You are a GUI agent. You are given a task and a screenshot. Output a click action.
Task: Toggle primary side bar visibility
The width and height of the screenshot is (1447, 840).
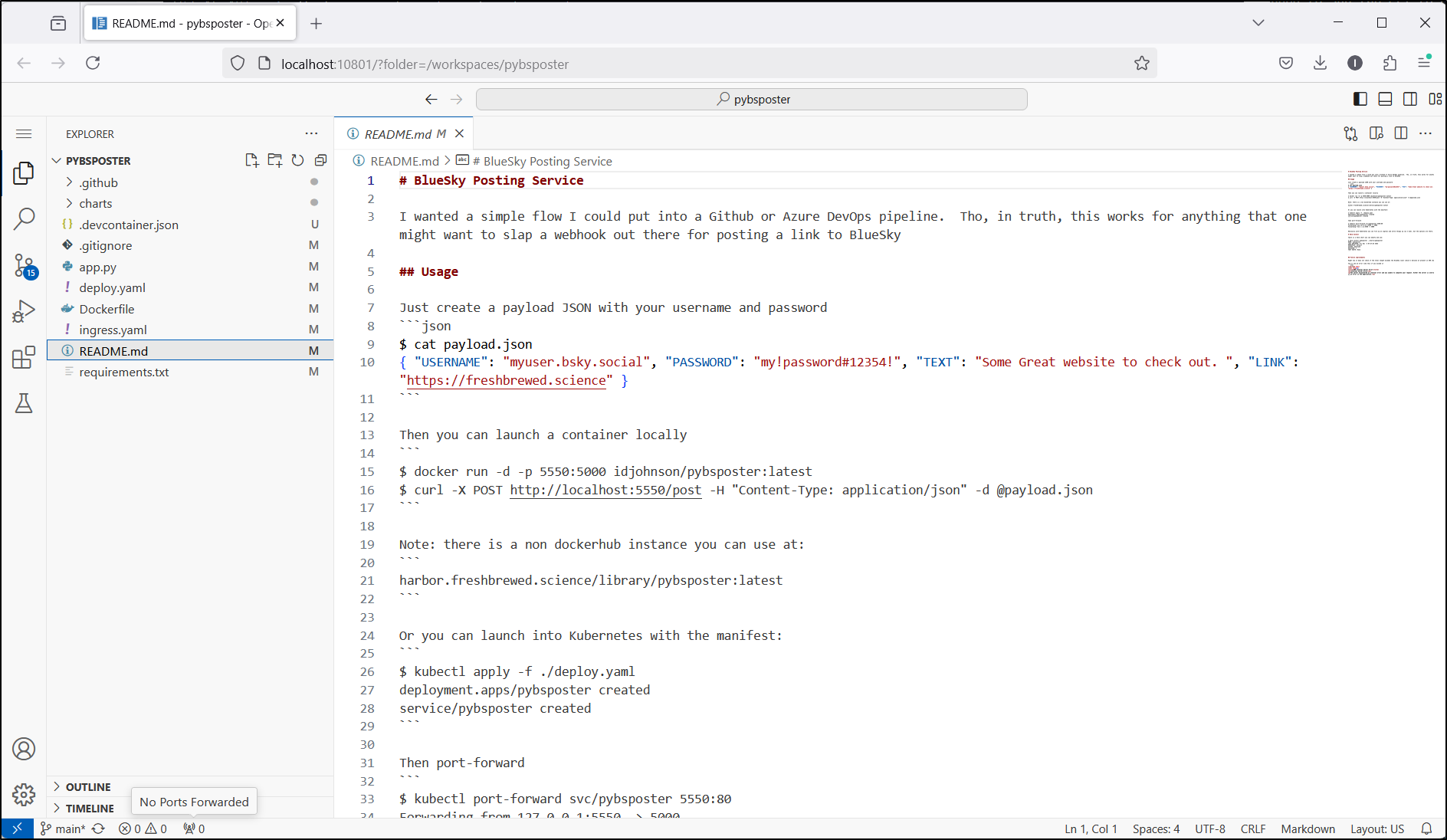(1360, 99)
